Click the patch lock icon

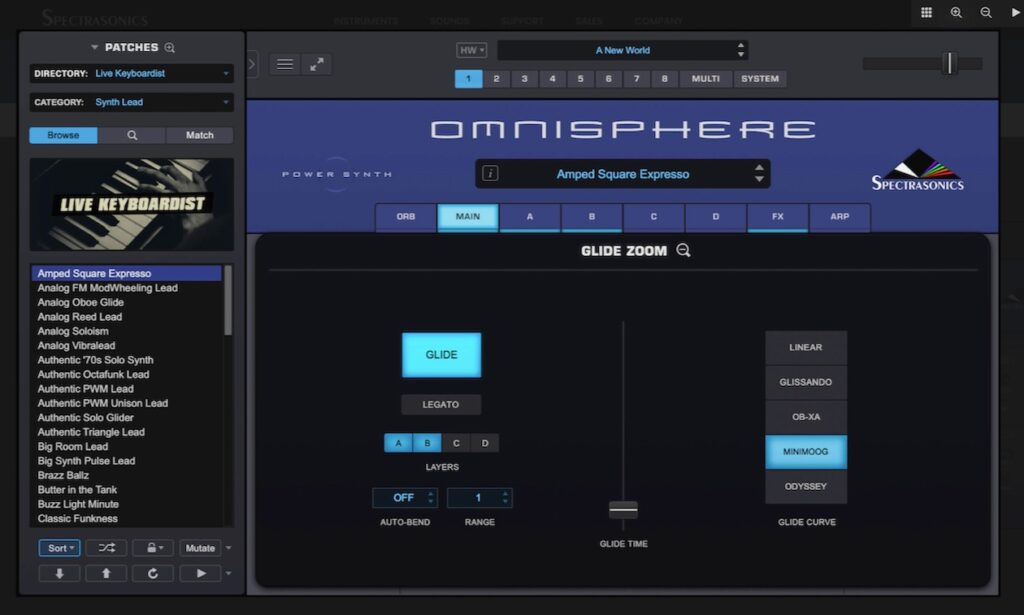coord(152,548)
